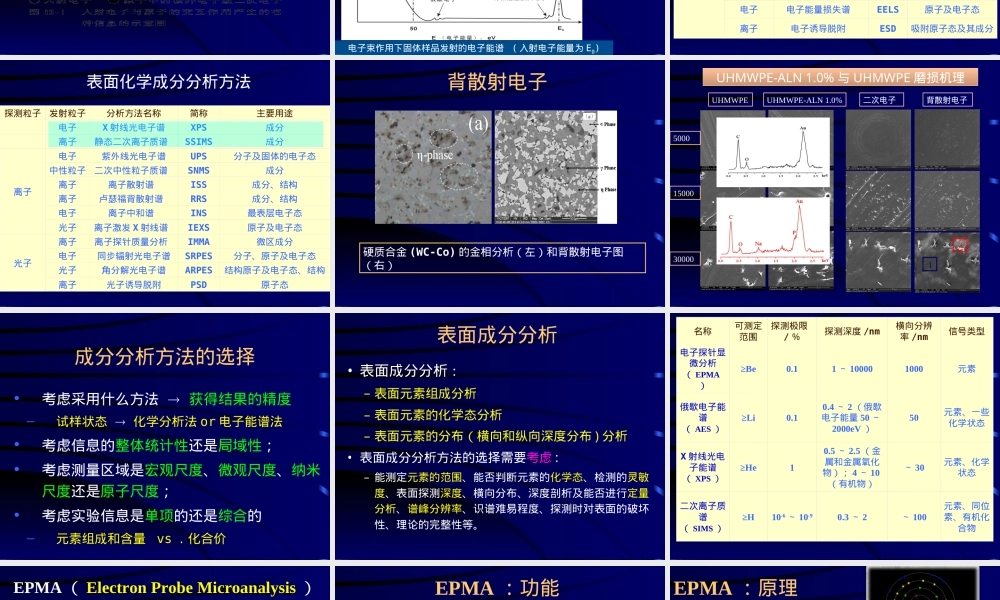The width and height of the screenshot is (1000, 600).
Task: Select the slide titled 表面化学成分分析方法
Action: pos(165,184)
